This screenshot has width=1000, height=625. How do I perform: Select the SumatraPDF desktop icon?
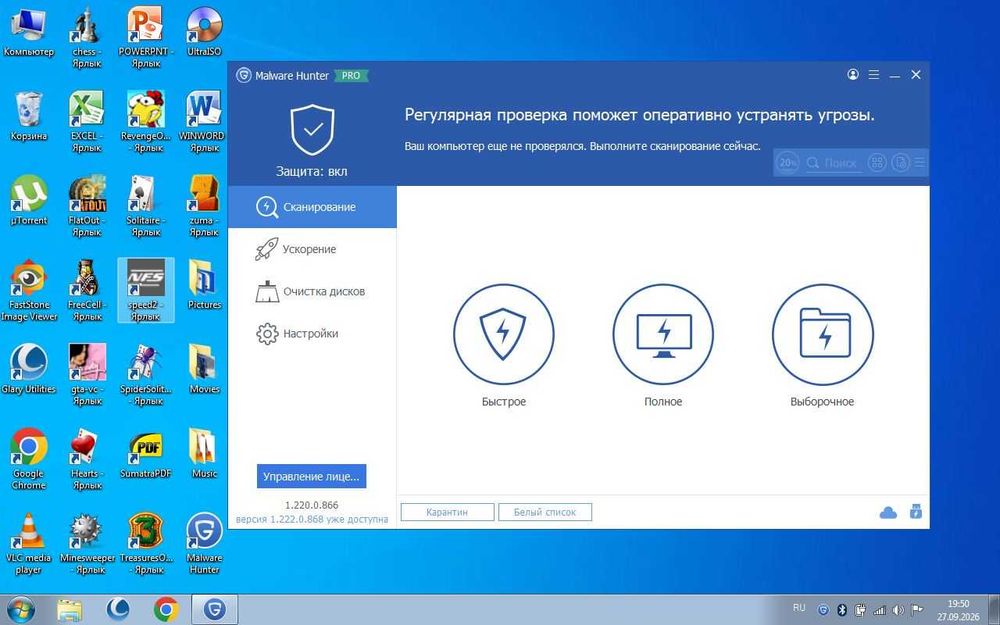145,454
